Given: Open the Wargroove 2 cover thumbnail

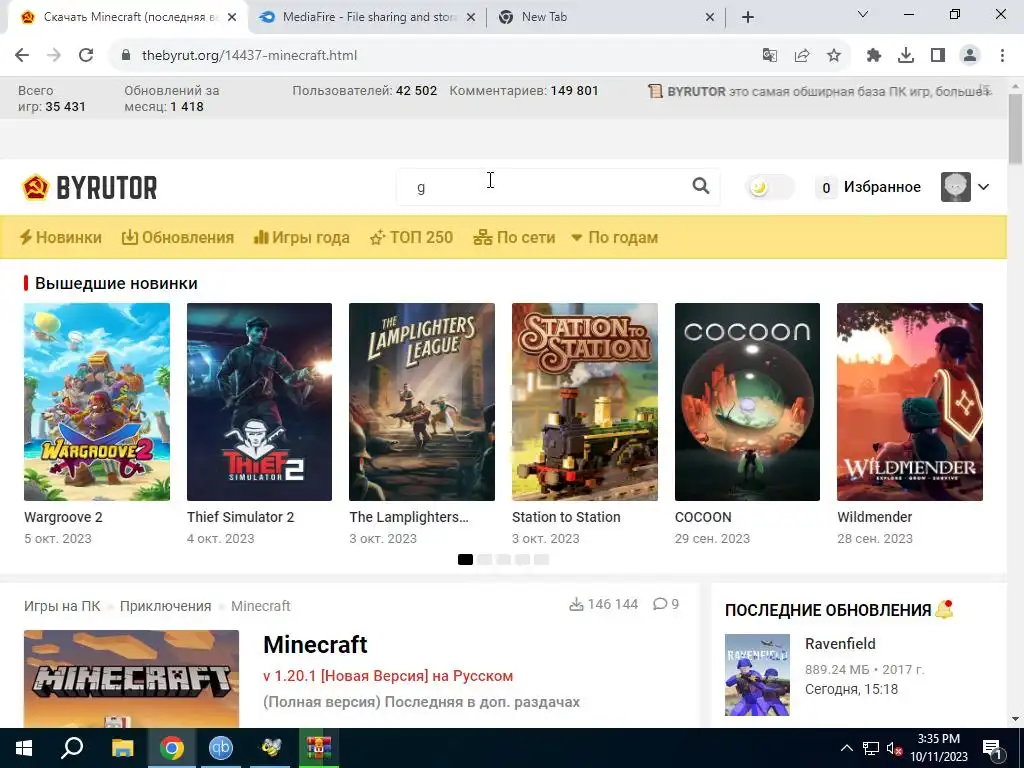Looking at the screenshot, I should 97,402.
